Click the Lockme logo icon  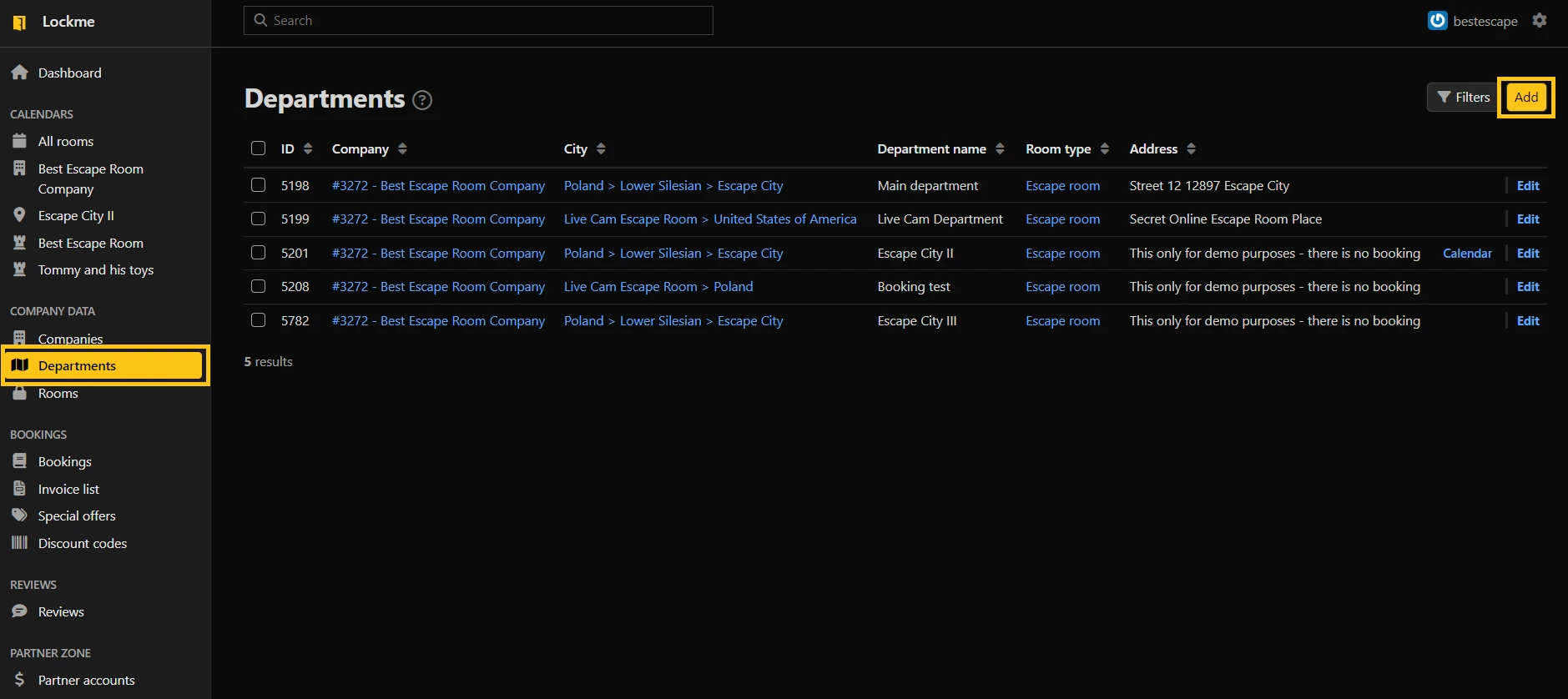tap(19, 23)
